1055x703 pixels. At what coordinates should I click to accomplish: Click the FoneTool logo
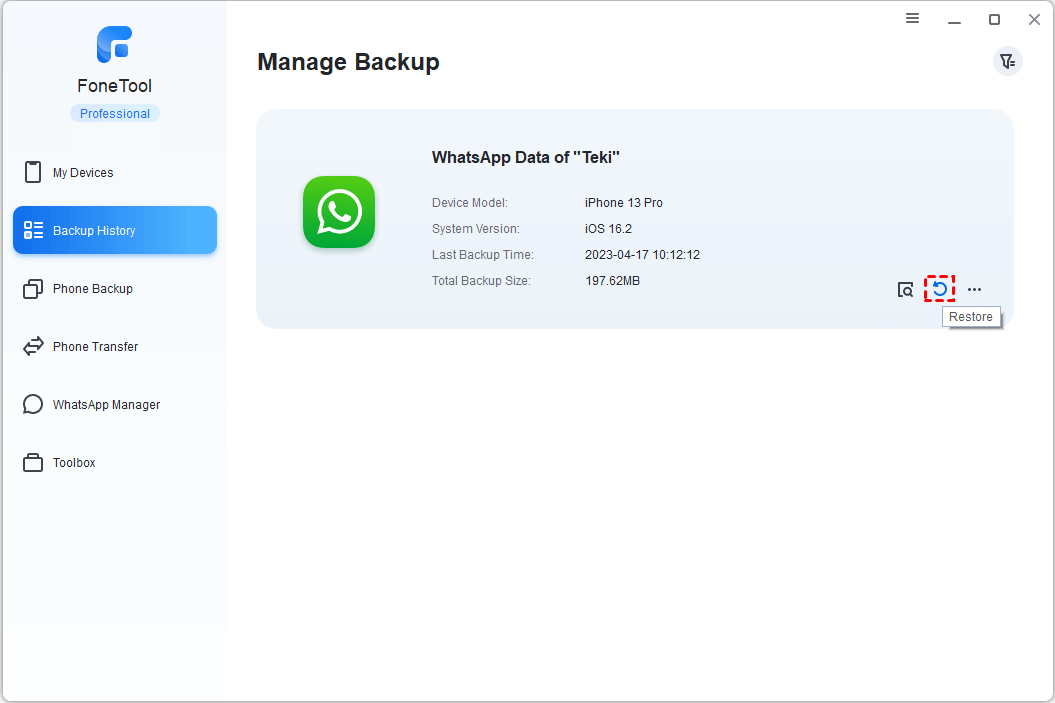tap(114, 44)
